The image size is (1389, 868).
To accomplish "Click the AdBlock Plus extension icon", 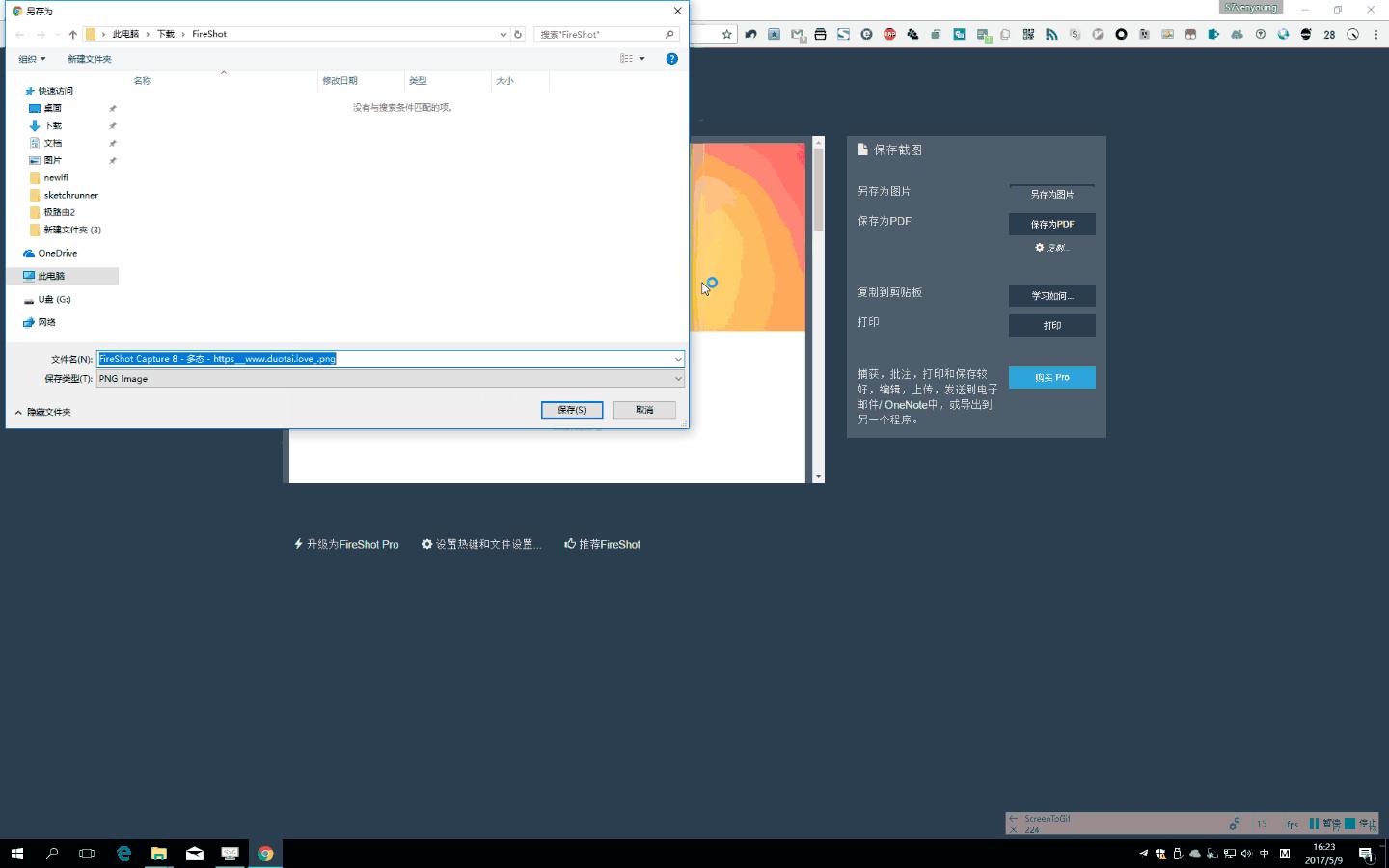I will 889,34.
